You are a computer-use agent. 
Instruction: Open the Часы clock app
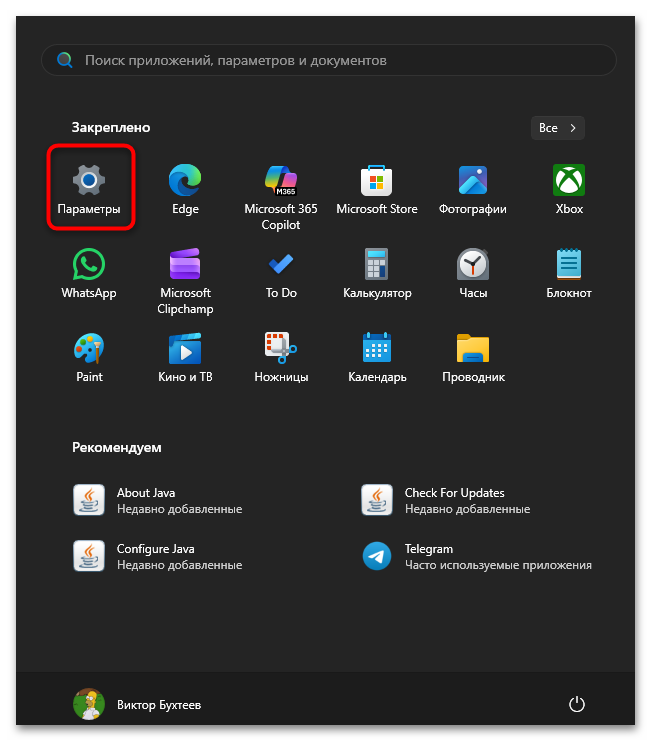pyautogui.click(x=472, y=273)
